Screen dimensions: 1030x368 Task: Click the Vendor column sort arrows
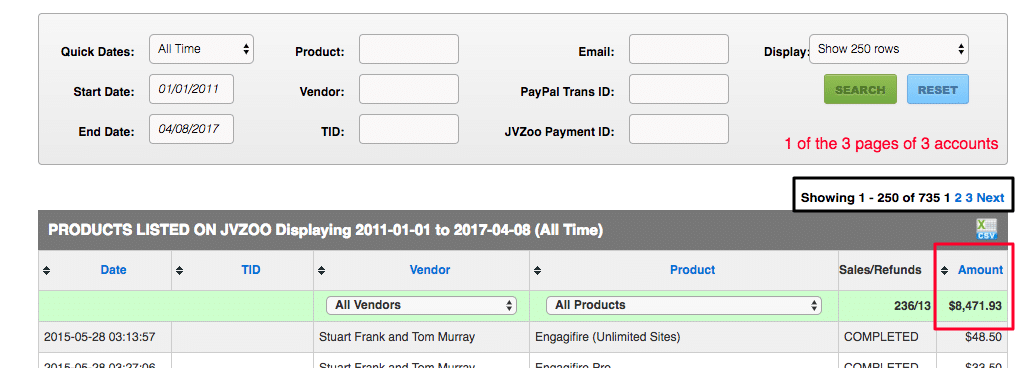pos(322,270)
